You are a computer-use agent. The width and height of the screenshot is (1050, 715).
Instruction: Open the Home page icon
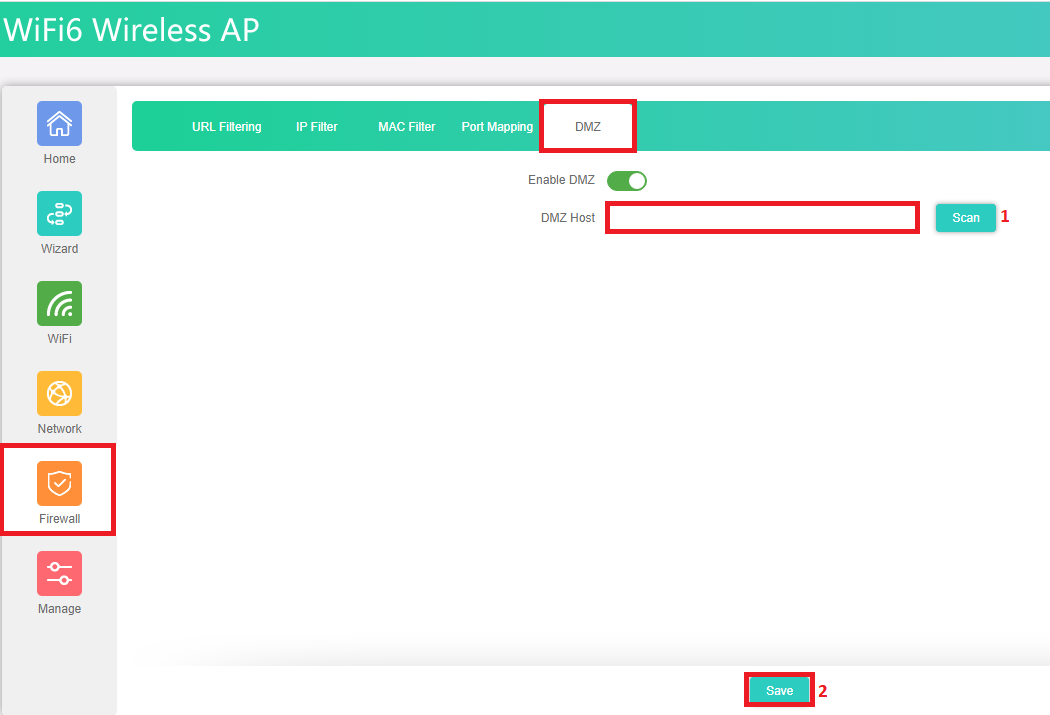tap(59, 124)
